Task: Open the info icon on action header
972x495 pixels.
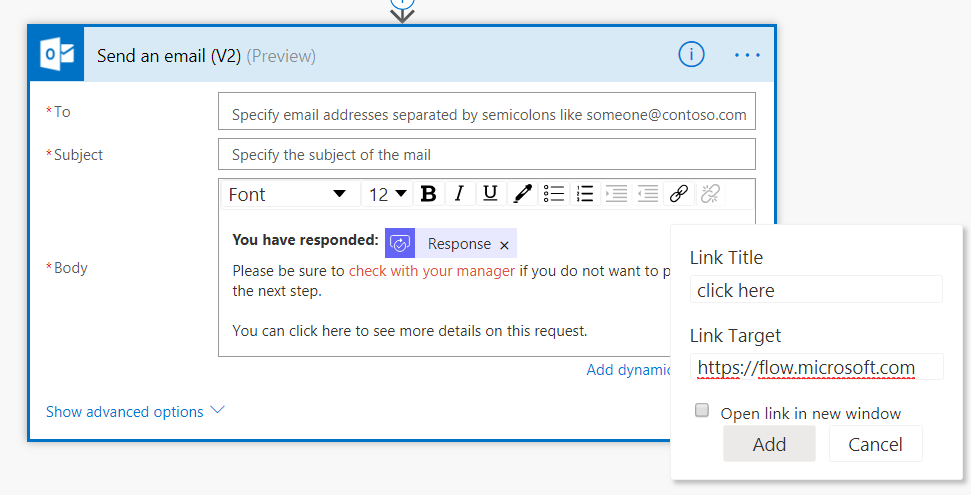Action: tap(691, 55)
